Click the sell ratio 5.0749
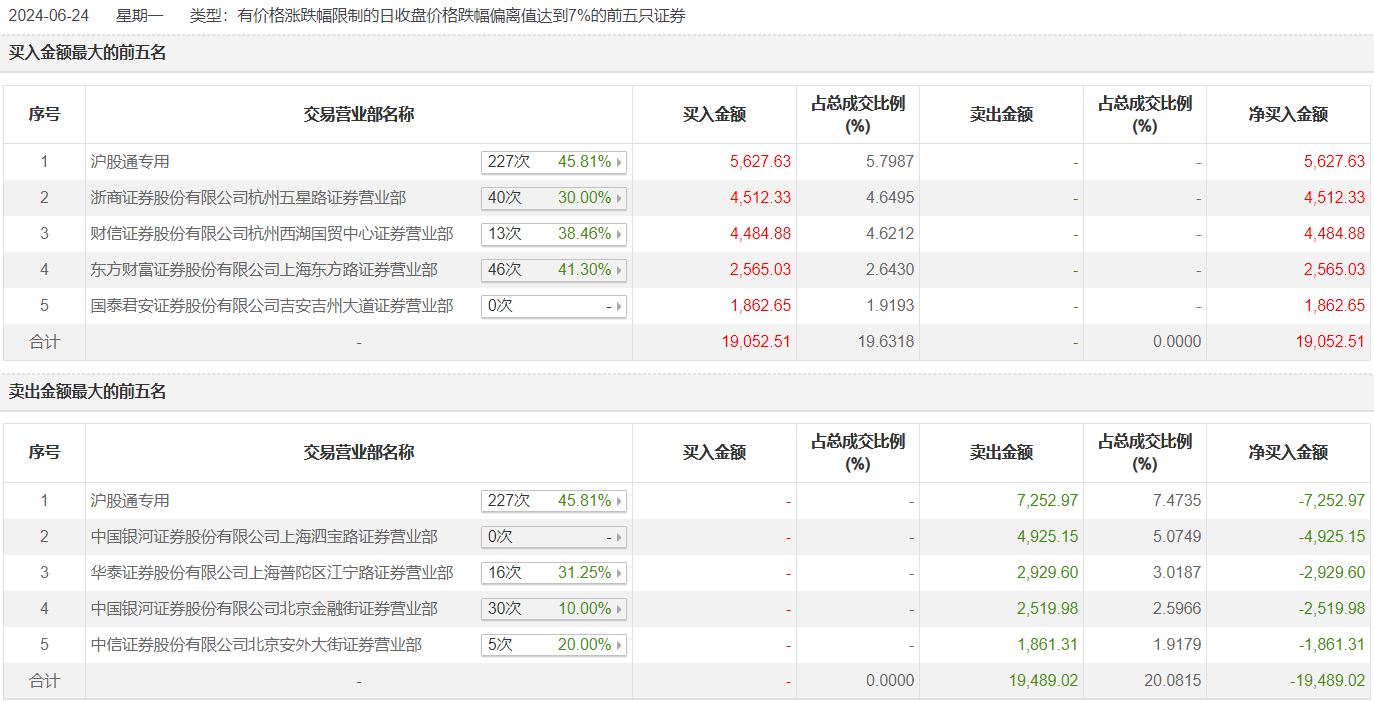Screen dimensions: 1374x702 click(x=1177, y=537)
